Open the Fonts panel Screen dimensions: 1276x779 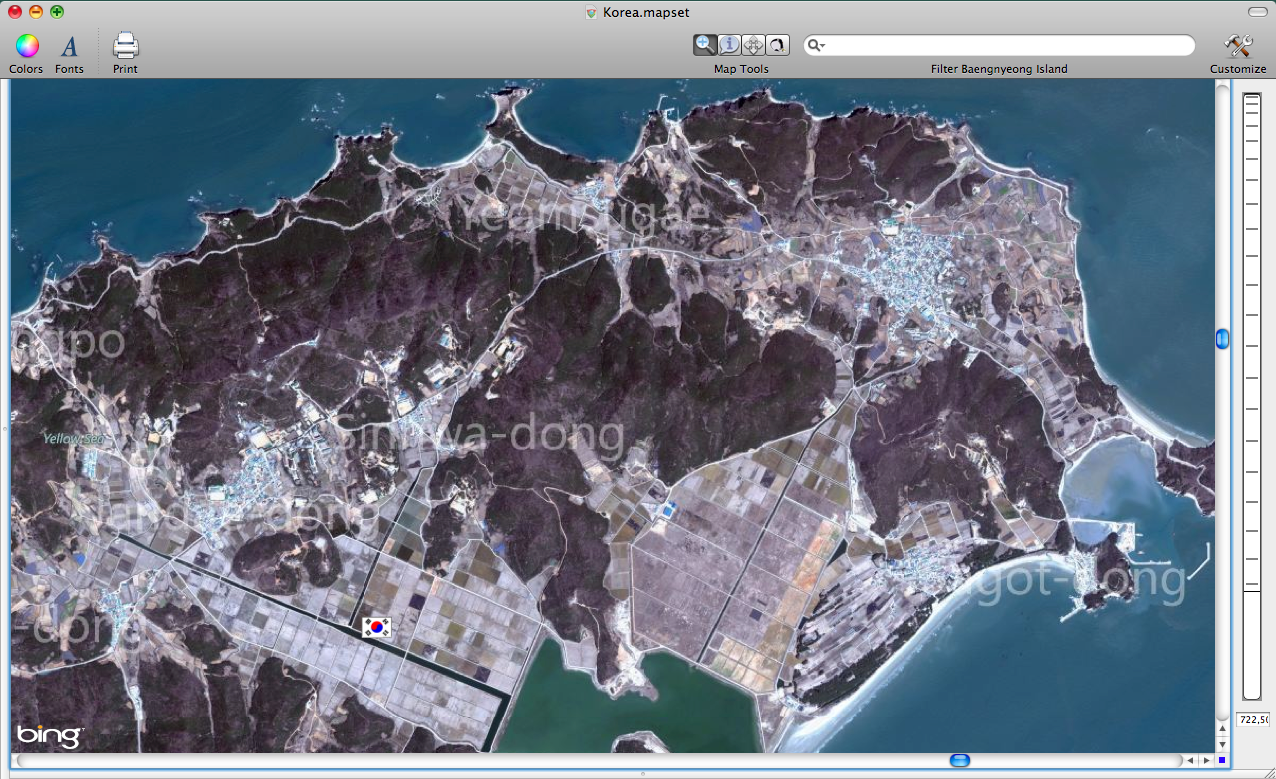pyautogui.click(x=69, y=46)
